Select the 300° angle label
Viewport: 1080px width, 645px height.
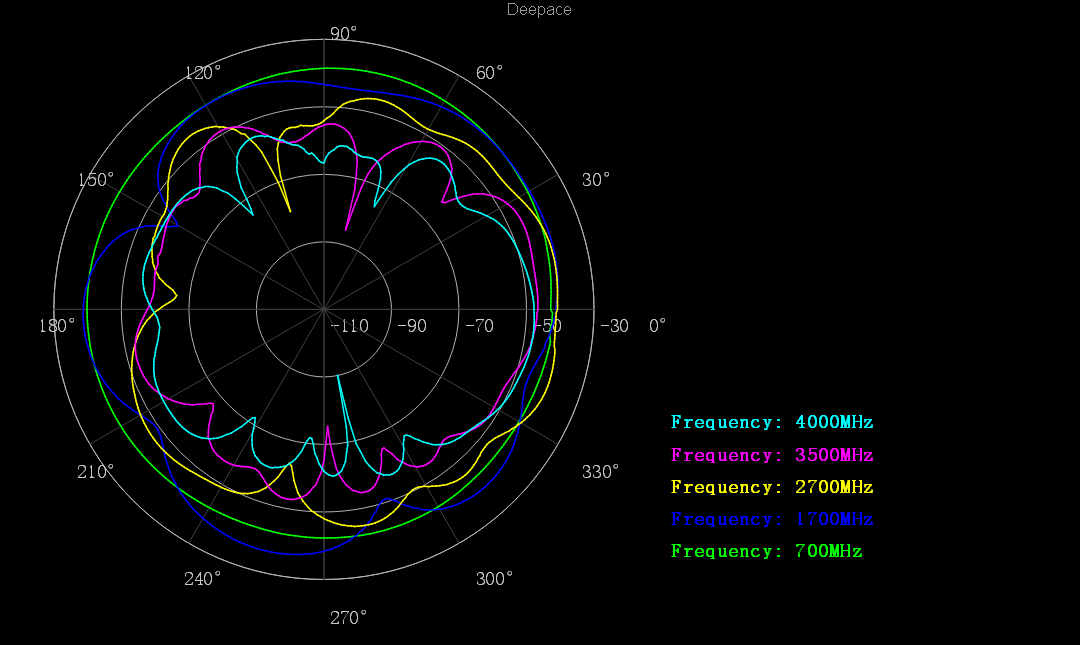tap(494, 579)
